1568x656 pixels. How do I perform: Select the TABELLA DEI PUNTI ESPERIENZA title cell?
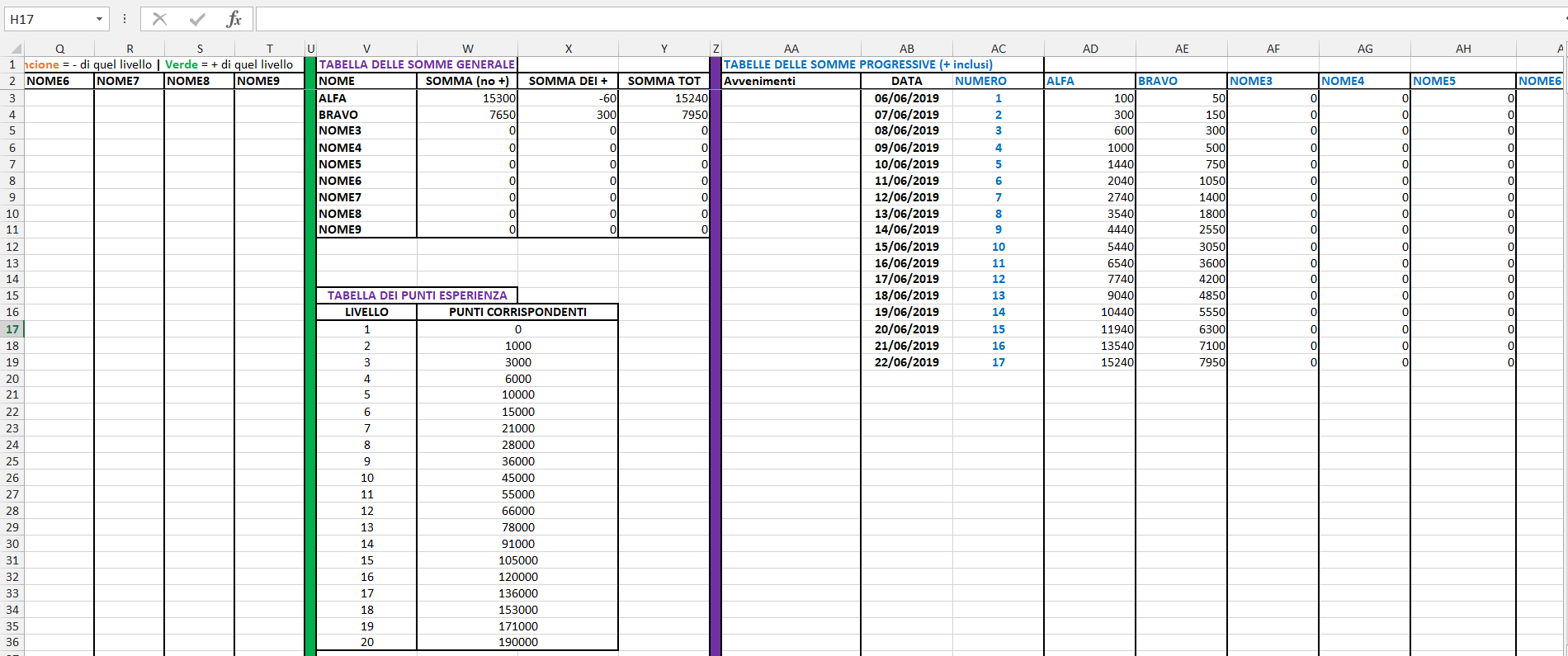pyautogui.click(x=417, y=295)
